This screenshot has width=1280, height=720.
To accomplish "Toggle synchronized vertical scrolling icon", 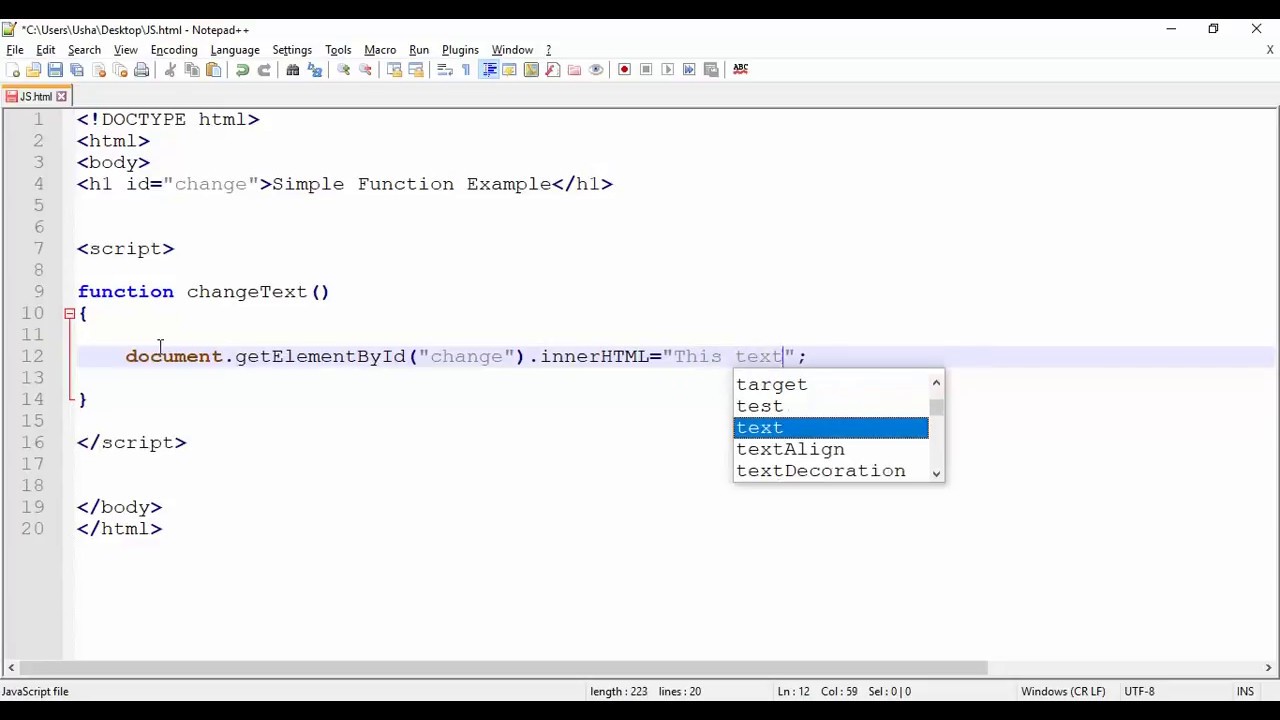I will pos(394,69).
